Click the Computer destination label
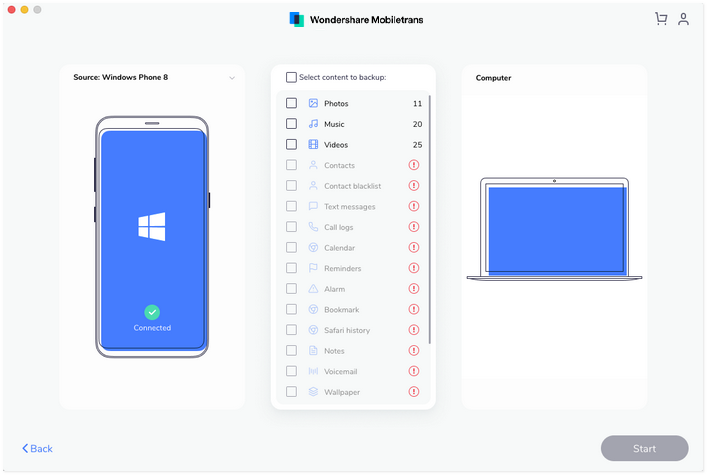707x475 pixels. (493, 78)
